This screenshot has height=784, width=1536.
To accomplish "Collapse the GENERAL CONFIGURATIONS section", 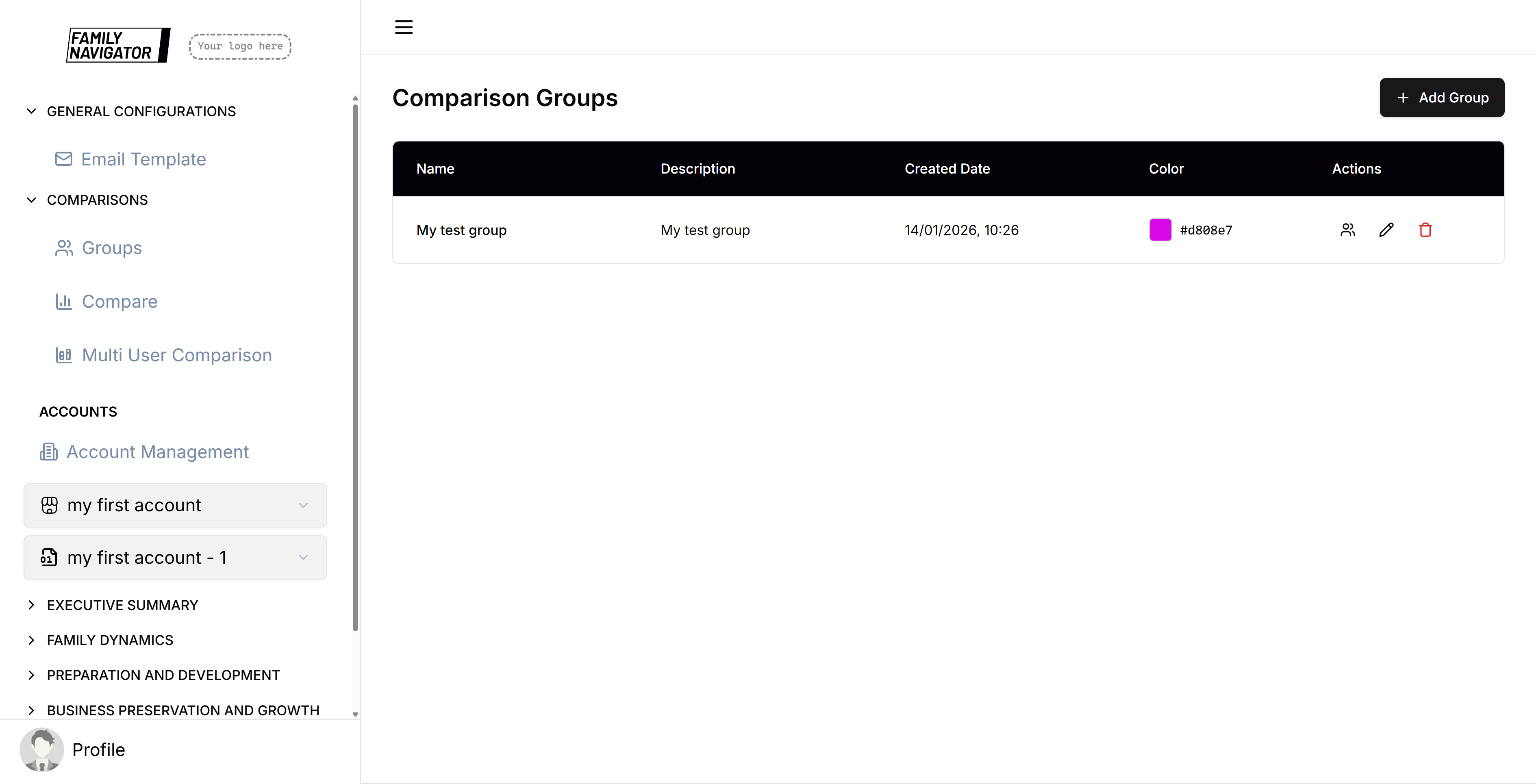I will coord(31,111).
